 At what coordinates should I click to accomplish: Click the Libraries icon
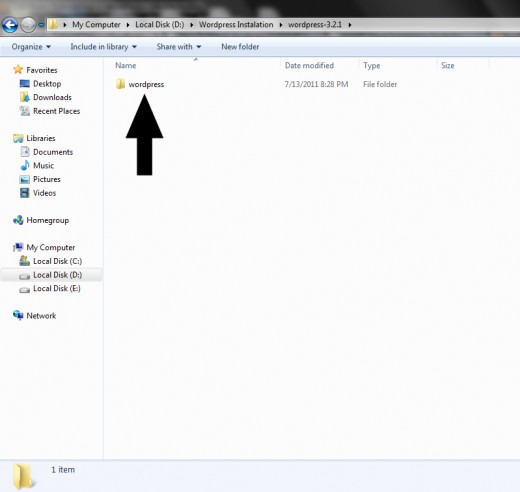pos(18,138)
